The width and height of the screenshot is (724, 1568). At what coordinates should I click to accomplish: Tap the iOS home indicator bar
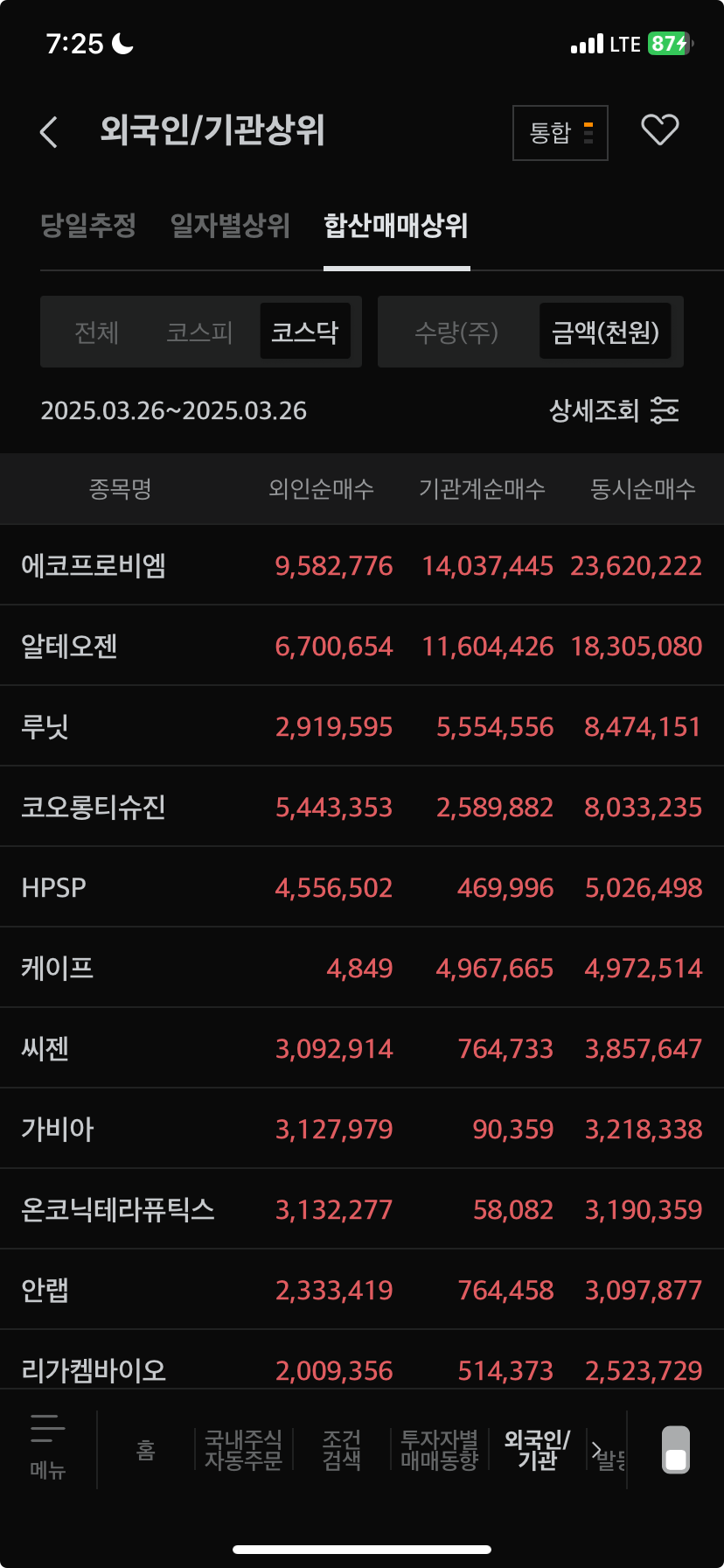362,1550
